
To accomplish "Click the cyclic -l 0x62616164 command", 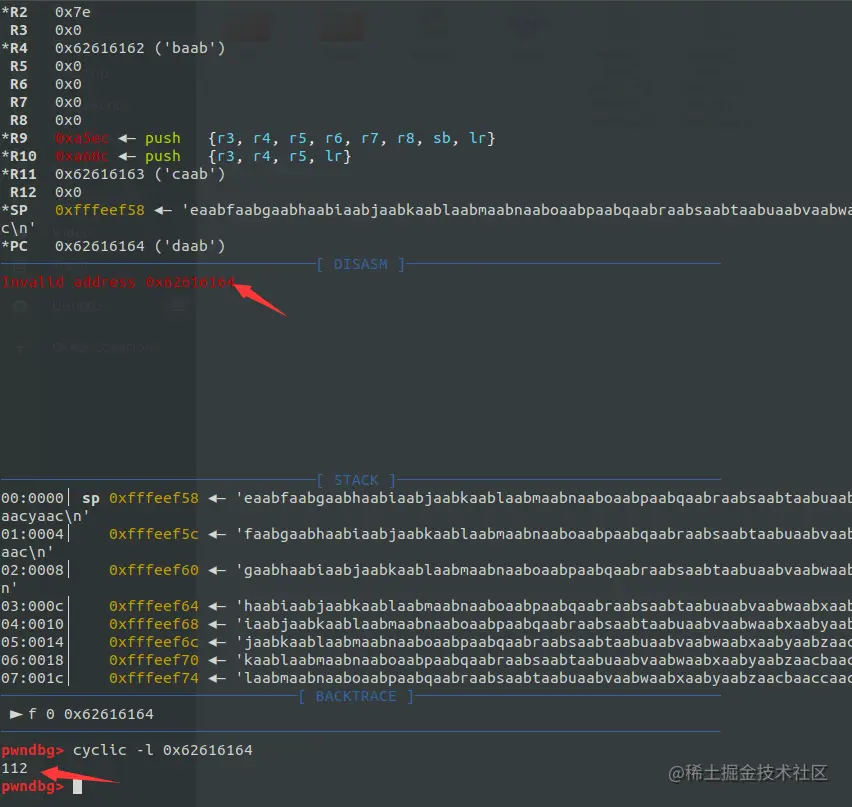I will point(162,750).
